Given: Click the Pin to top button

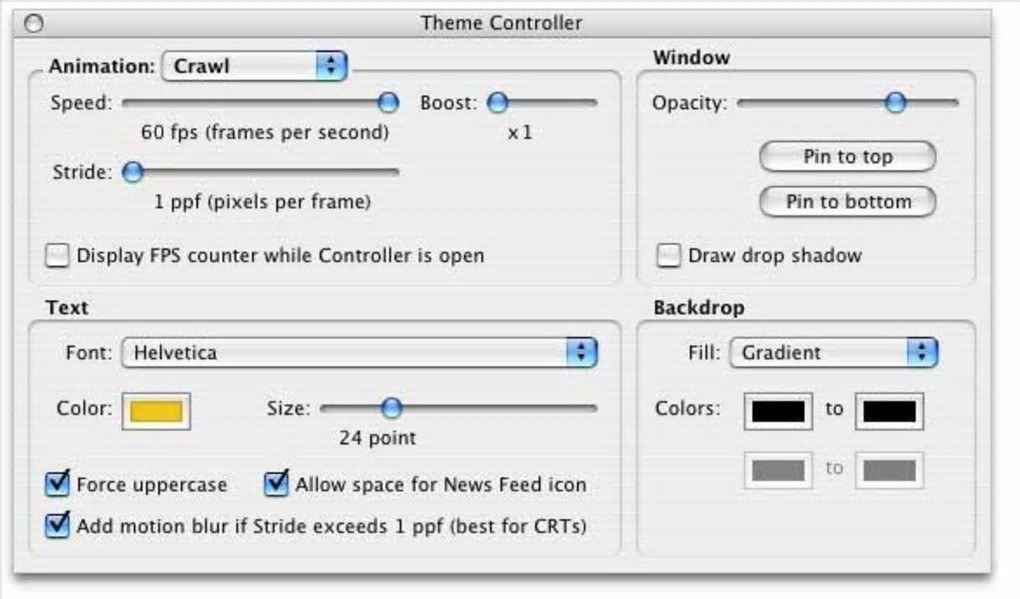Looking at the screenshot, I should click(847, 157).
